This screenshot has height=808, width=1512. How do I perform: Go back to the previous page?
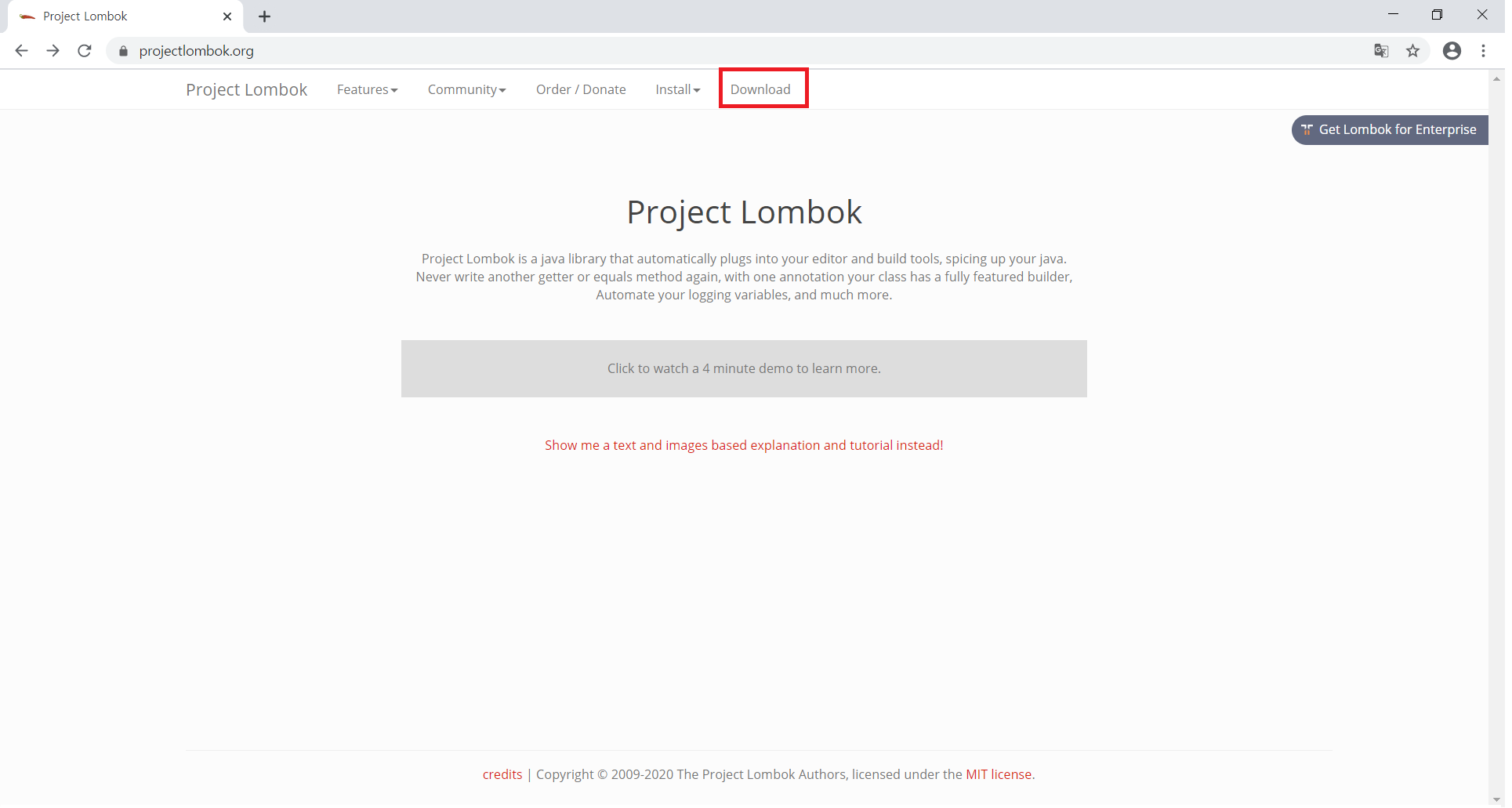coord(22,51)
